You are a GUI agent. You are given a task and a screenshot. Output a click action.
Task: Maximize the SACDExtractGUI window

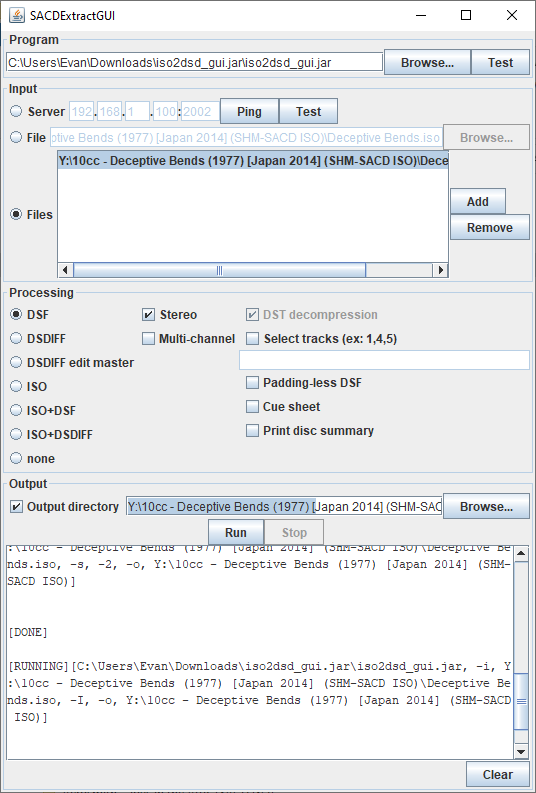466,15
